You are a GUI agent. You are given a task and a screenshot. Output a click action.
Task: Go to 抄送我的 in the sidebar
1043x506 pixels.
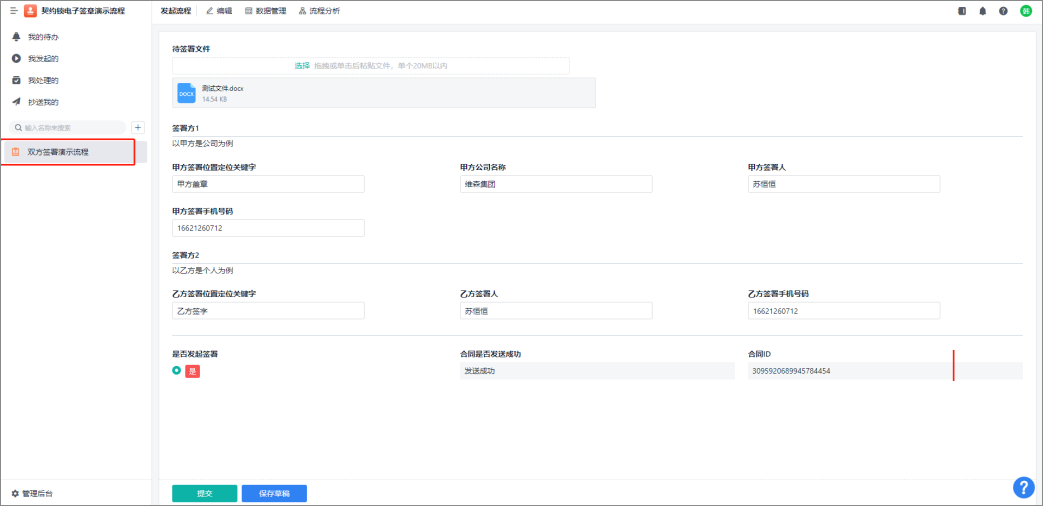click(x=42, y=102)
